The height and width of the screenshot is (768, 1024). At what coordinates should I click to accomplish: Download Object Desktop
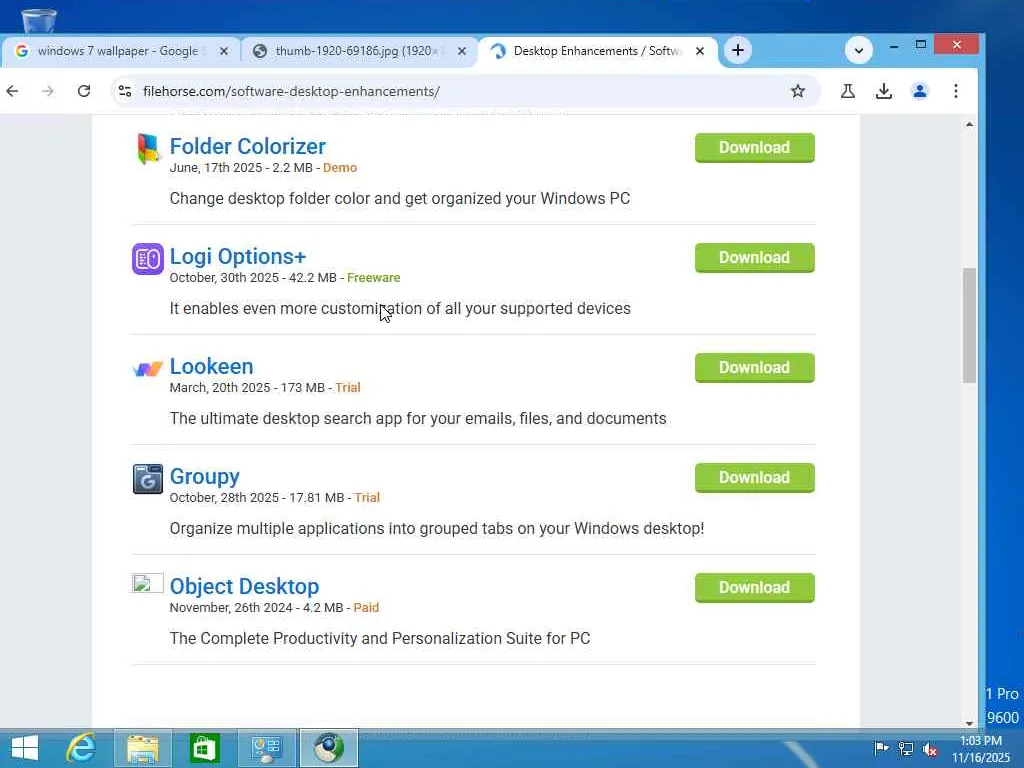coord(754,587)
